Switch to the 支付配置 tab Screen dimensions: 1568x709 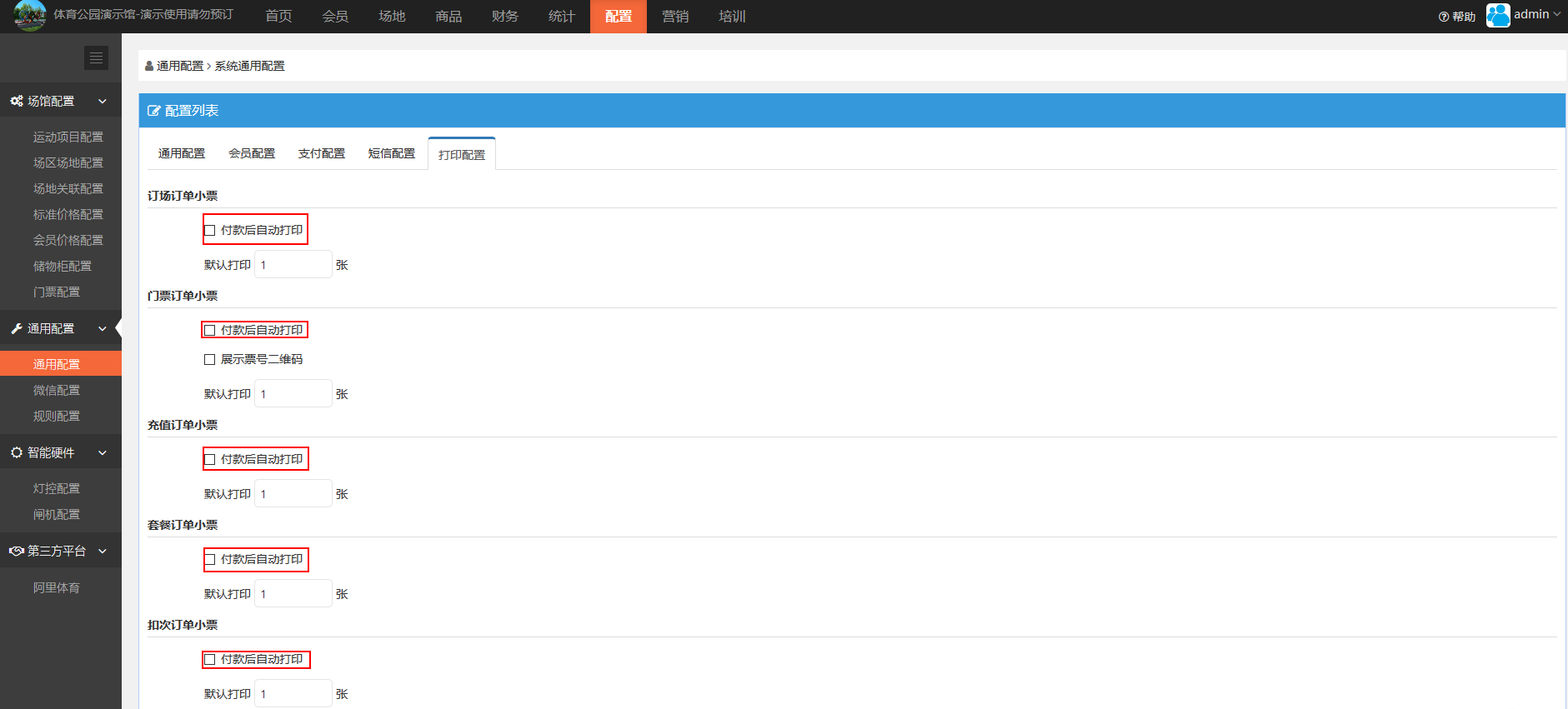click(322, 153)
